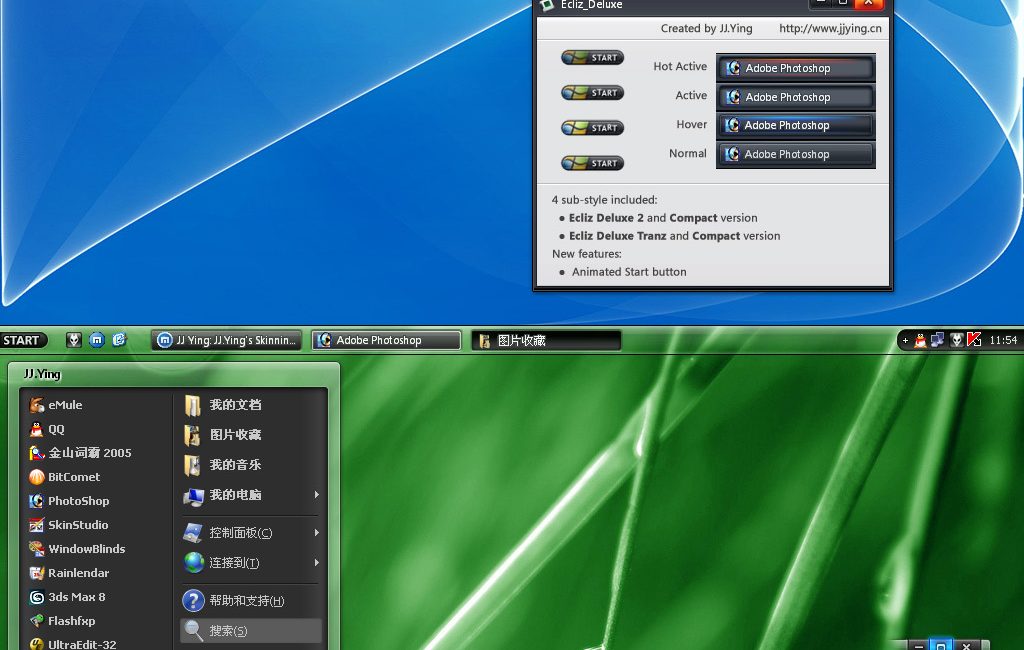The width and height of the screenshot is (1024, 650).
Task: Select 连接到(T) menu entry
Action: (251, 562)
